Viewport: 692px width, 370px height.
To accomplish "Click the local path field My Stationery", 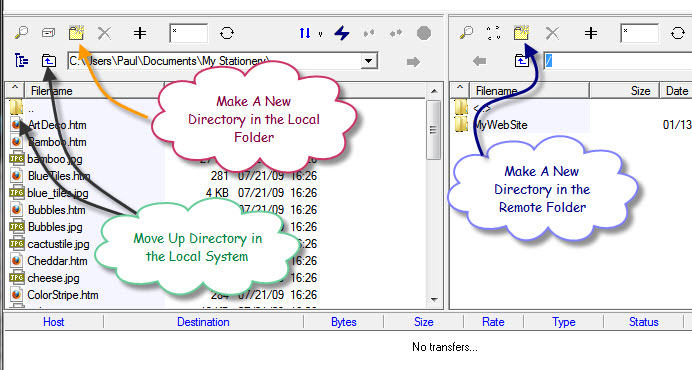I will [215, 60].
